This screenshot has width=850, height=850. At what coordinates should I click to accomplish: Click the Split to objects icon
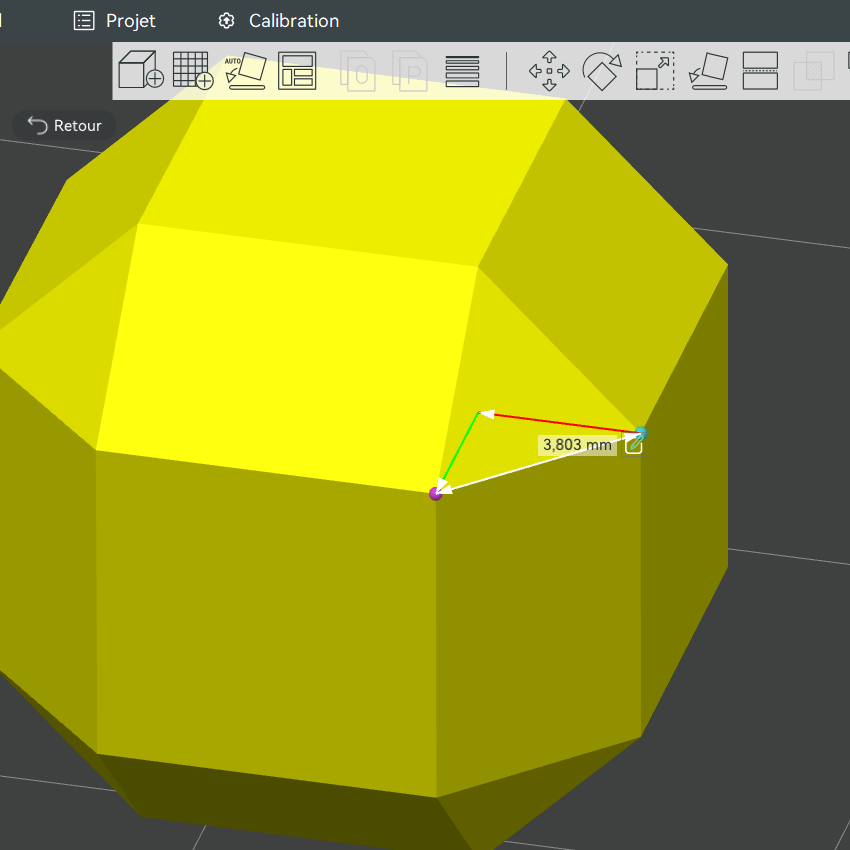[358, 70]
